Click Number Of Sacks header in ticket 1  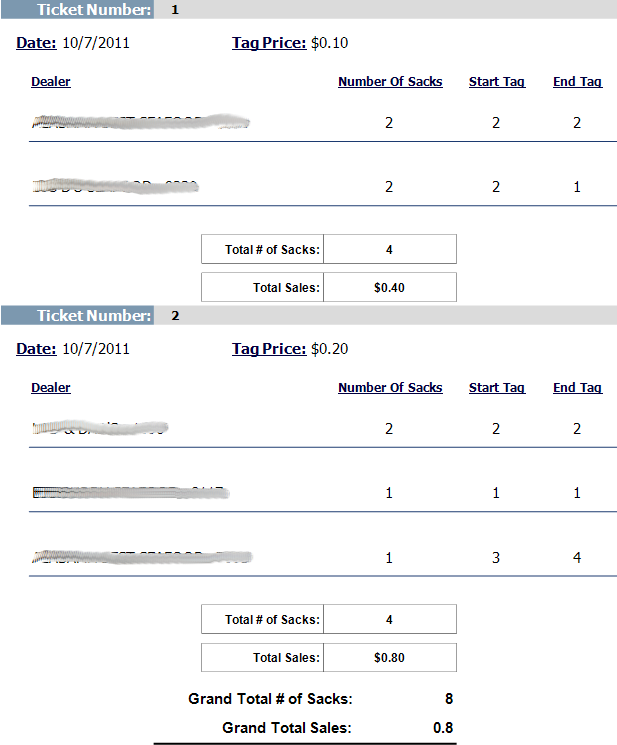390,82
